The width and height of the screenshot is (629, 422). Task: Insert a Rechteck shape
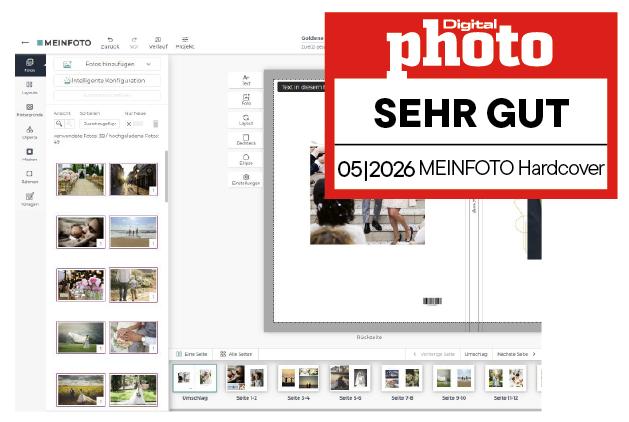[x=246, y=140]
